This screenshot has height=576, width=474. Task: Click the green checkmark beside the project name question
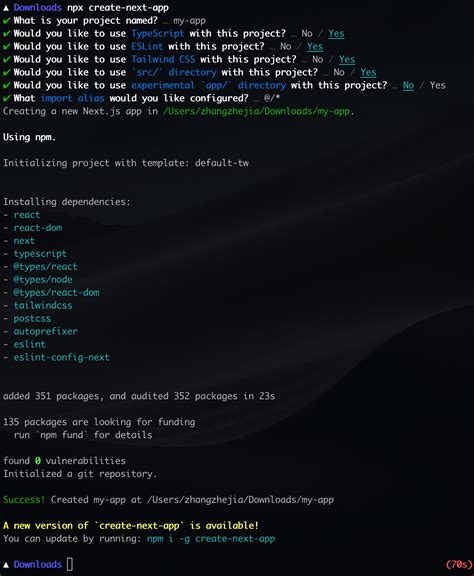(6, 21)
